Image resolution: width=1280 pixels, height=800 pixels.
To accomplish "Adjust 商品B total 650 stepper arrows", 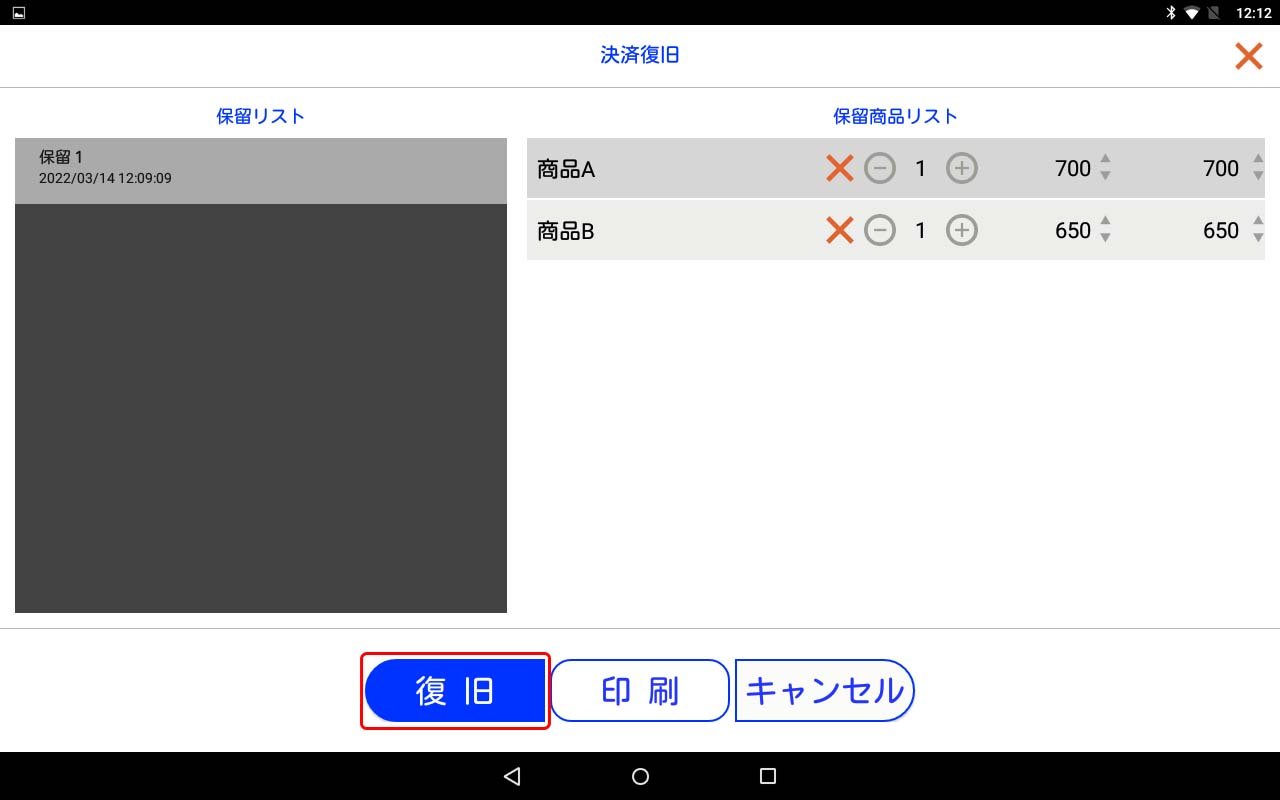I will (x=1258, y=230).
